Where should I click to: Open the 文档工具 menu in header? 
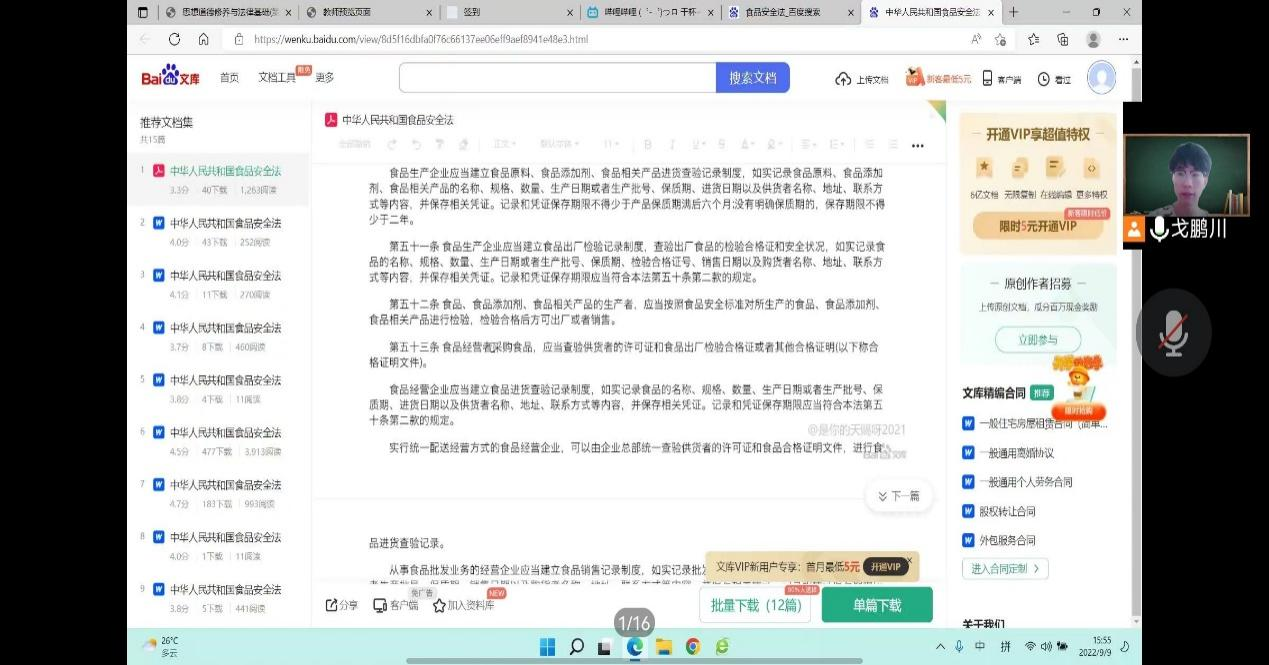[x=277, y=77]
